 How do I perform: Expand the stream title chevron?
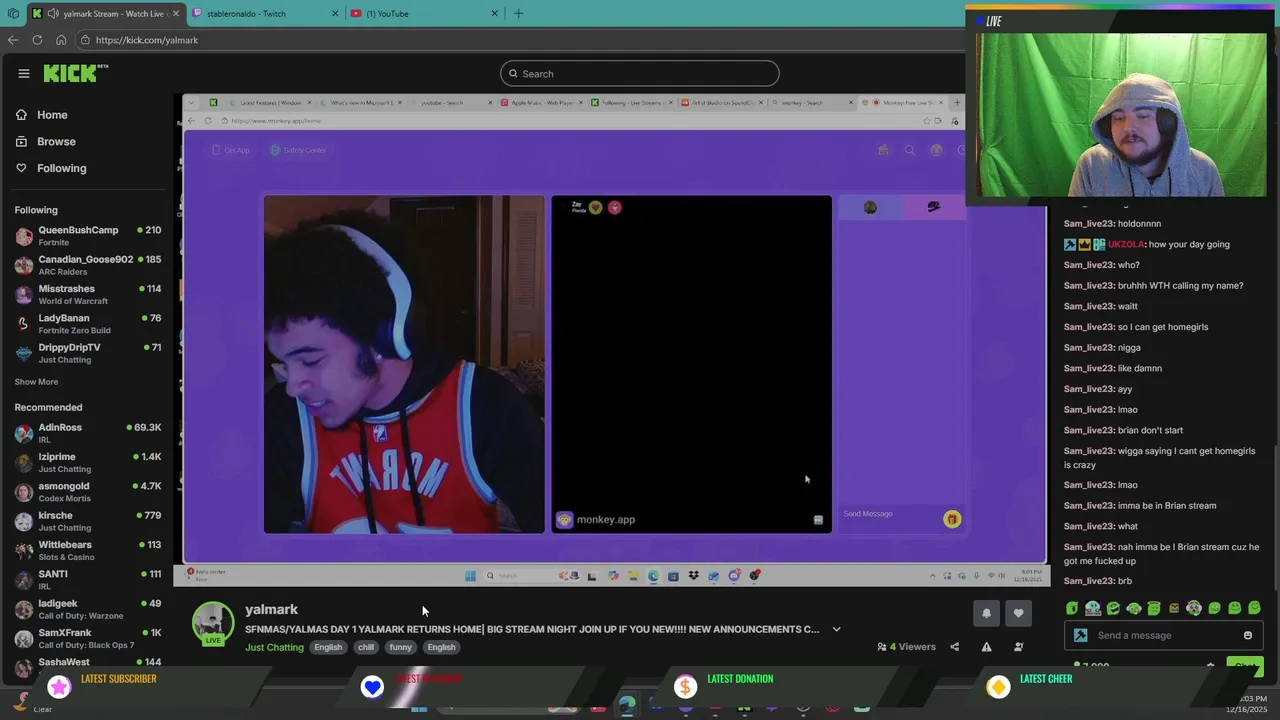pyautogui.click(x=836, y=630)
